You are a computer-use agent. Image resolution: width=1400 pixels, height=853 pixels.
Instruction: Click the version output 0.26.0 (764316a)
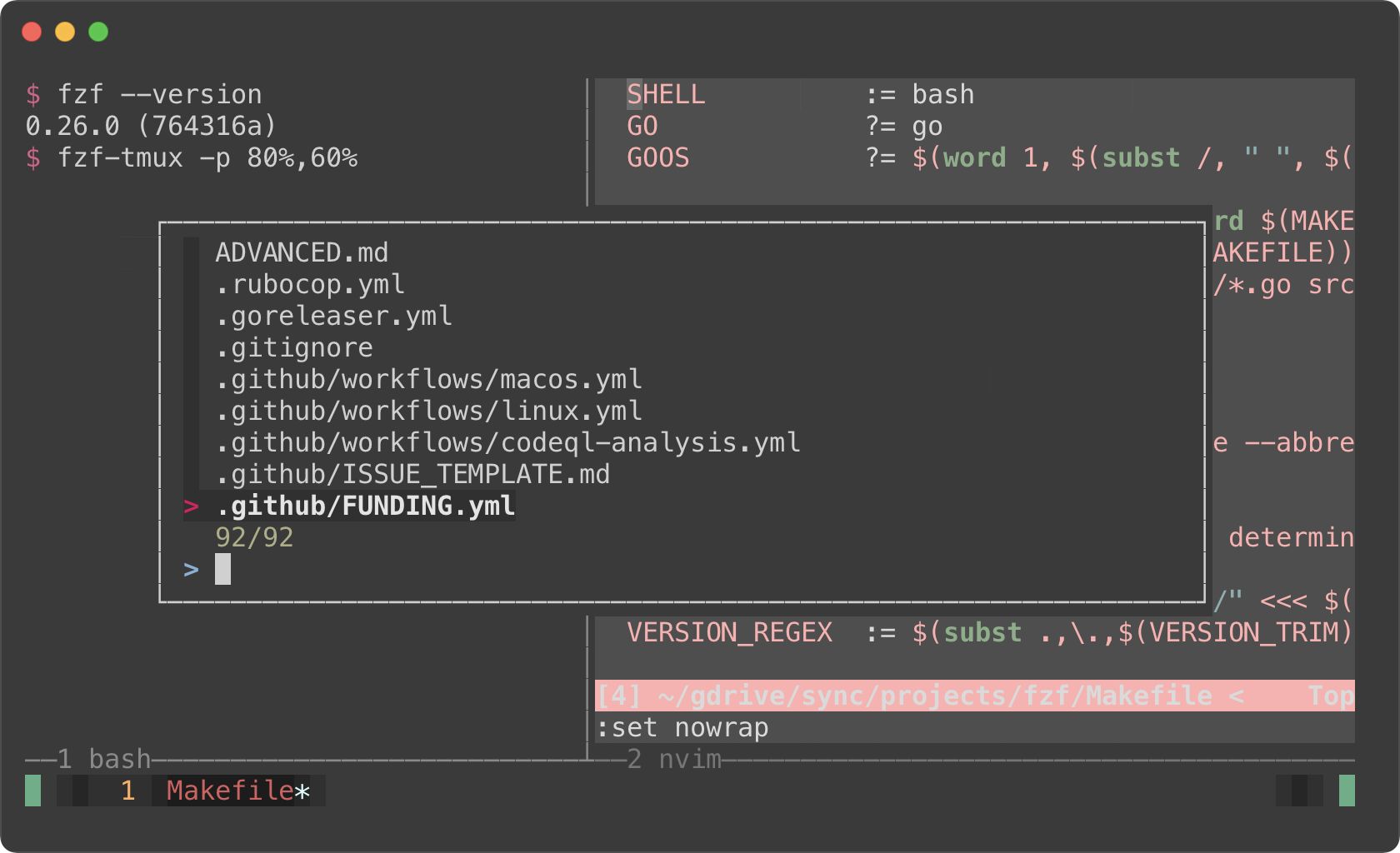[x=151, y=126]
